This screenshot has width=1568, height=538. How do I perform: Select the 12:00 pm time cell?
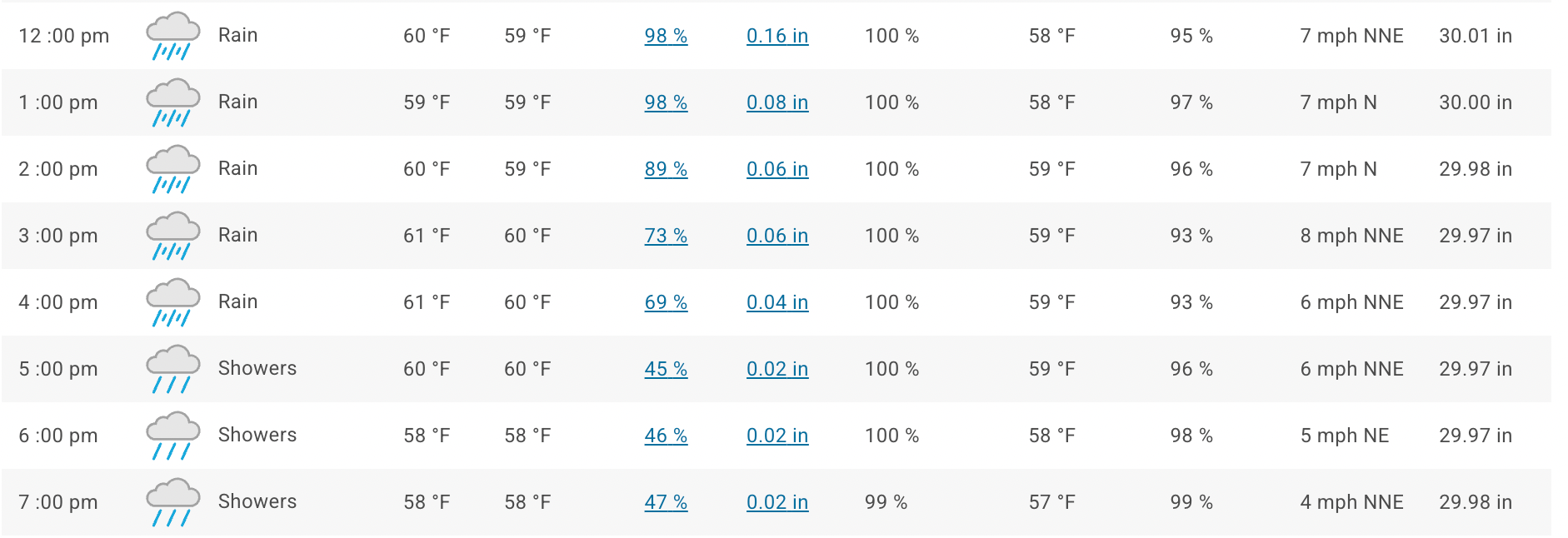(x=64, y=36)
